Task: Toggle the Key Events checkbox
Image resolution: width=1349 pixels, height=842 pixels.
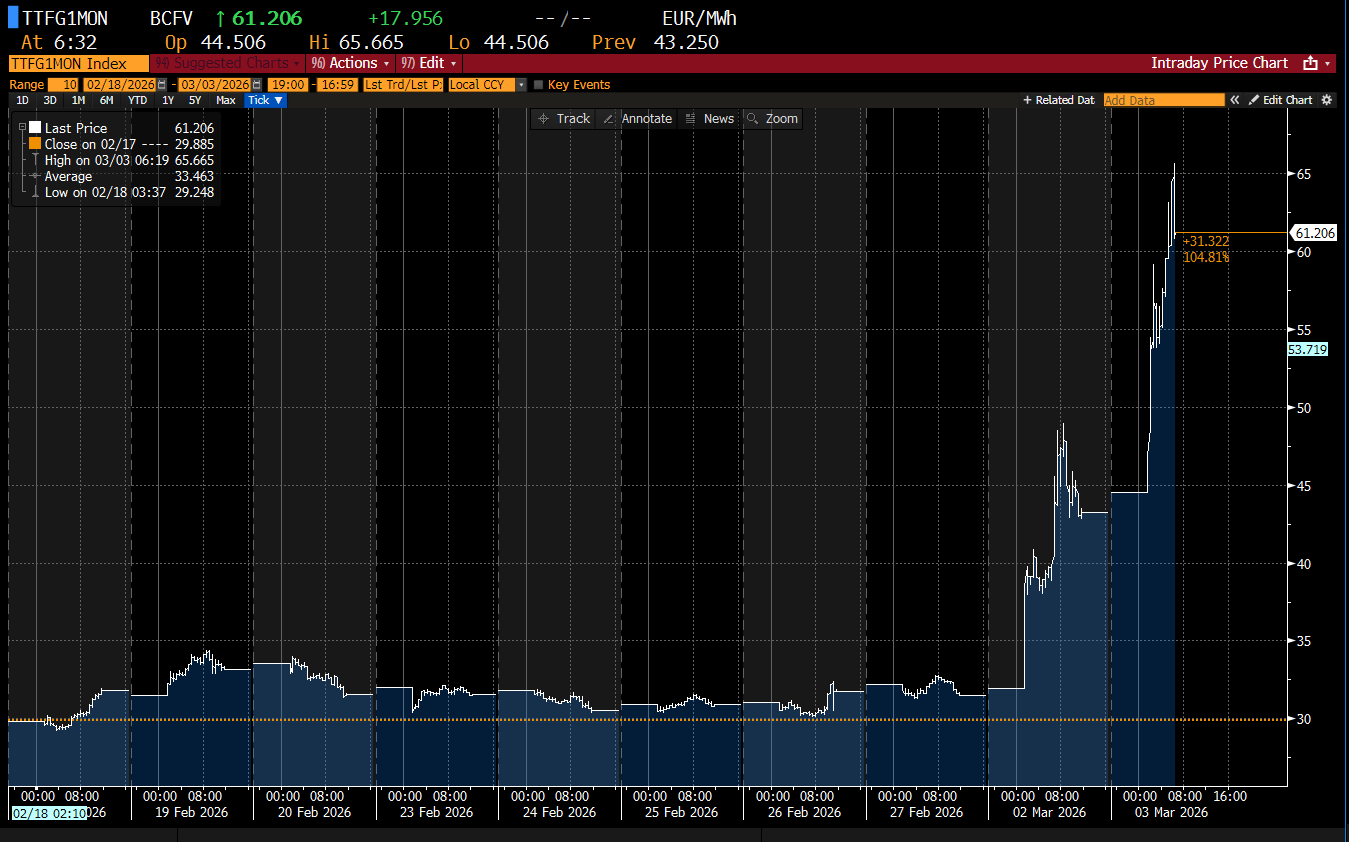Action: (539, 85)
